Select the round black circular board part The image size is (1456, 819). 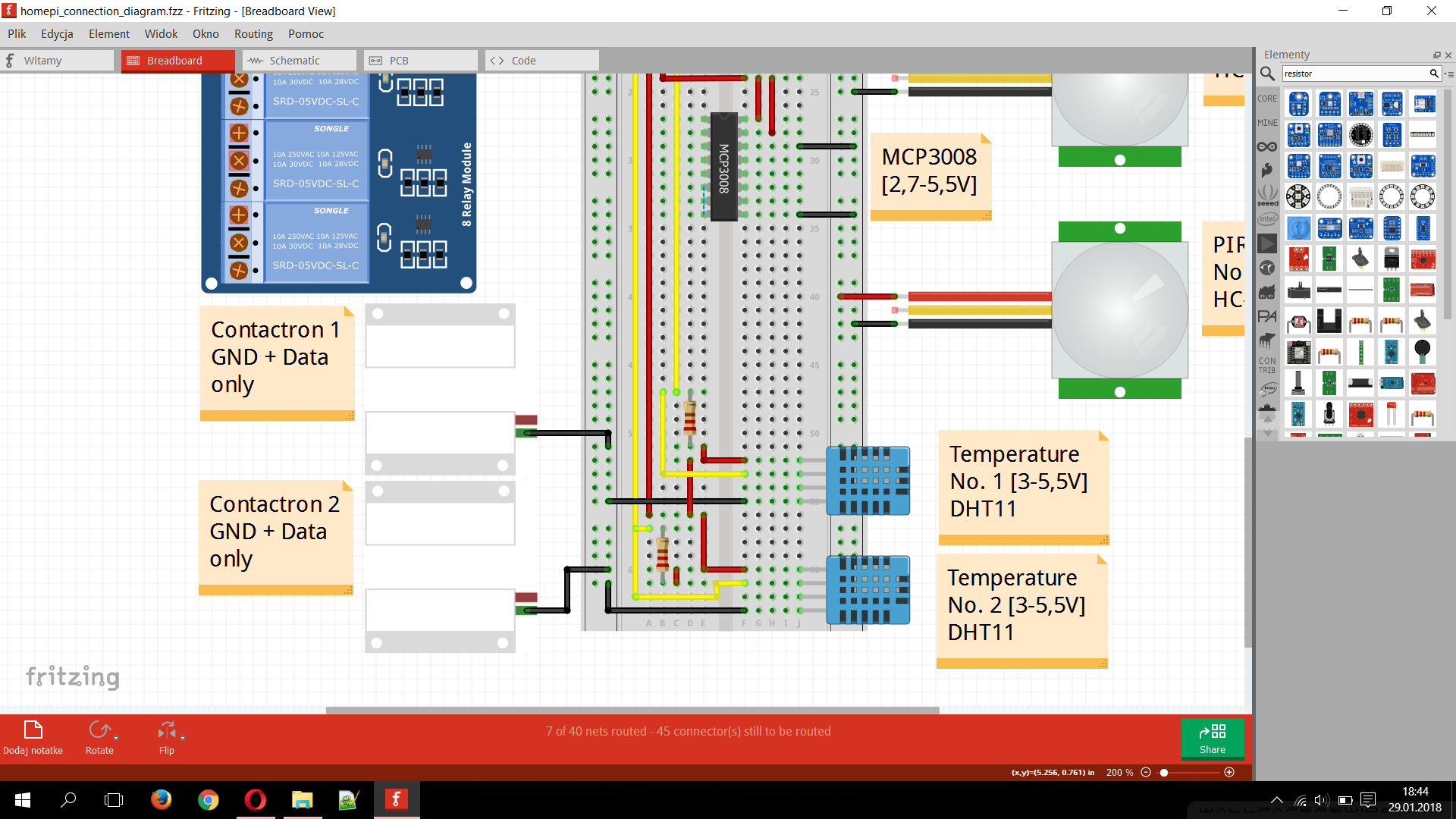[1360, 135]
